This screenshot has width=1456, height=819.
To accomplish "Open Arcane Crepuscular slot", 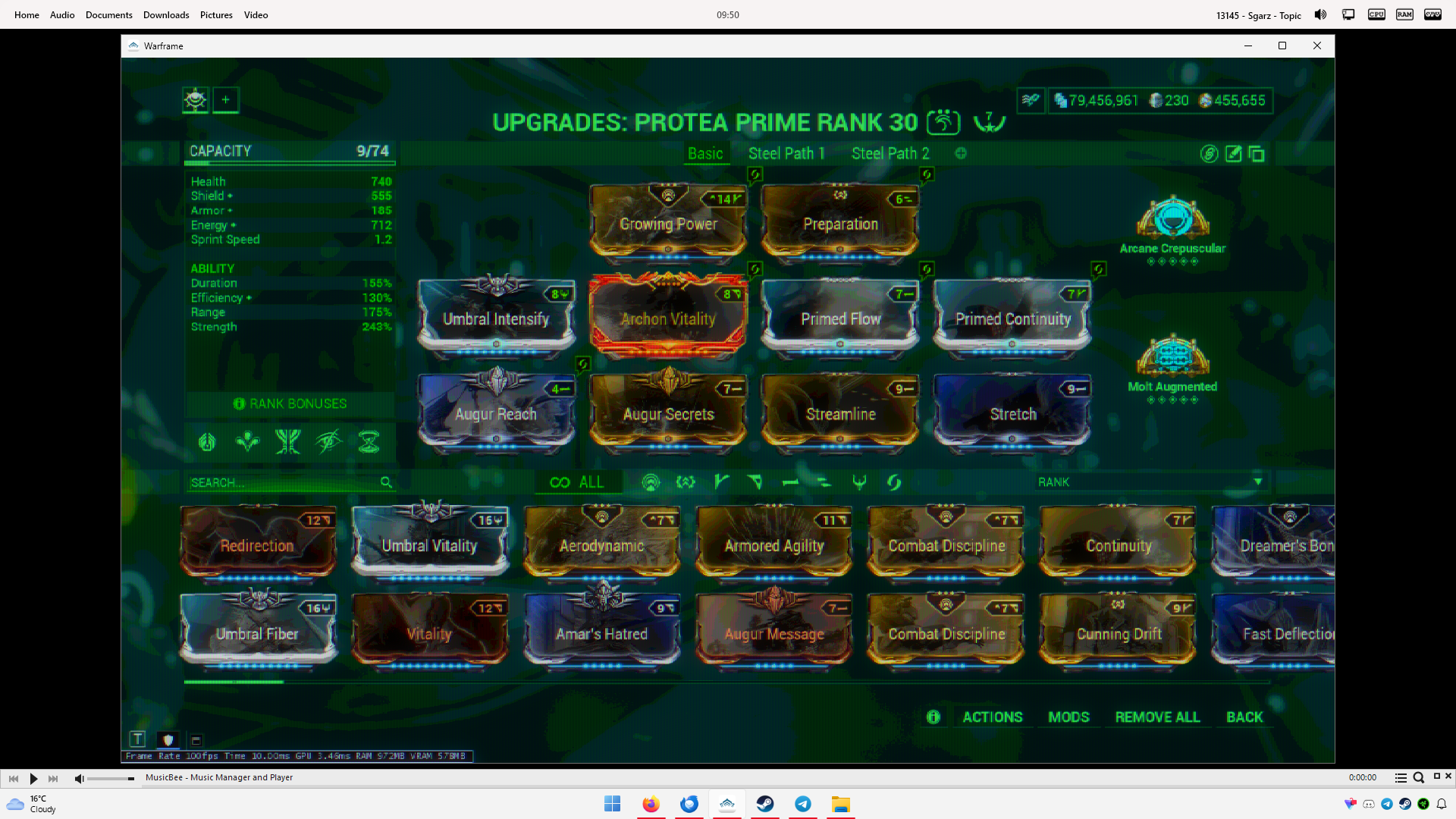I will click(1172, 219).
